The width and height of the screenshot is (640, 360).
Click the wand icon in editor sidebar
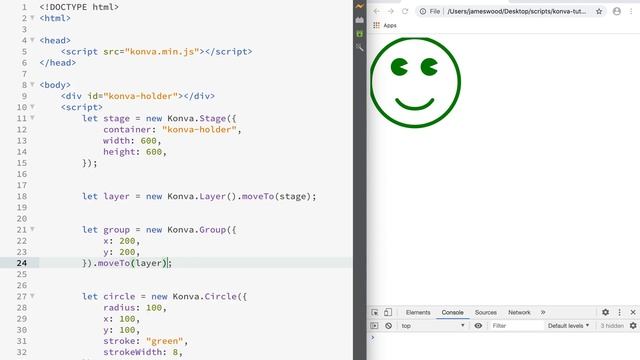coord(360,47)
